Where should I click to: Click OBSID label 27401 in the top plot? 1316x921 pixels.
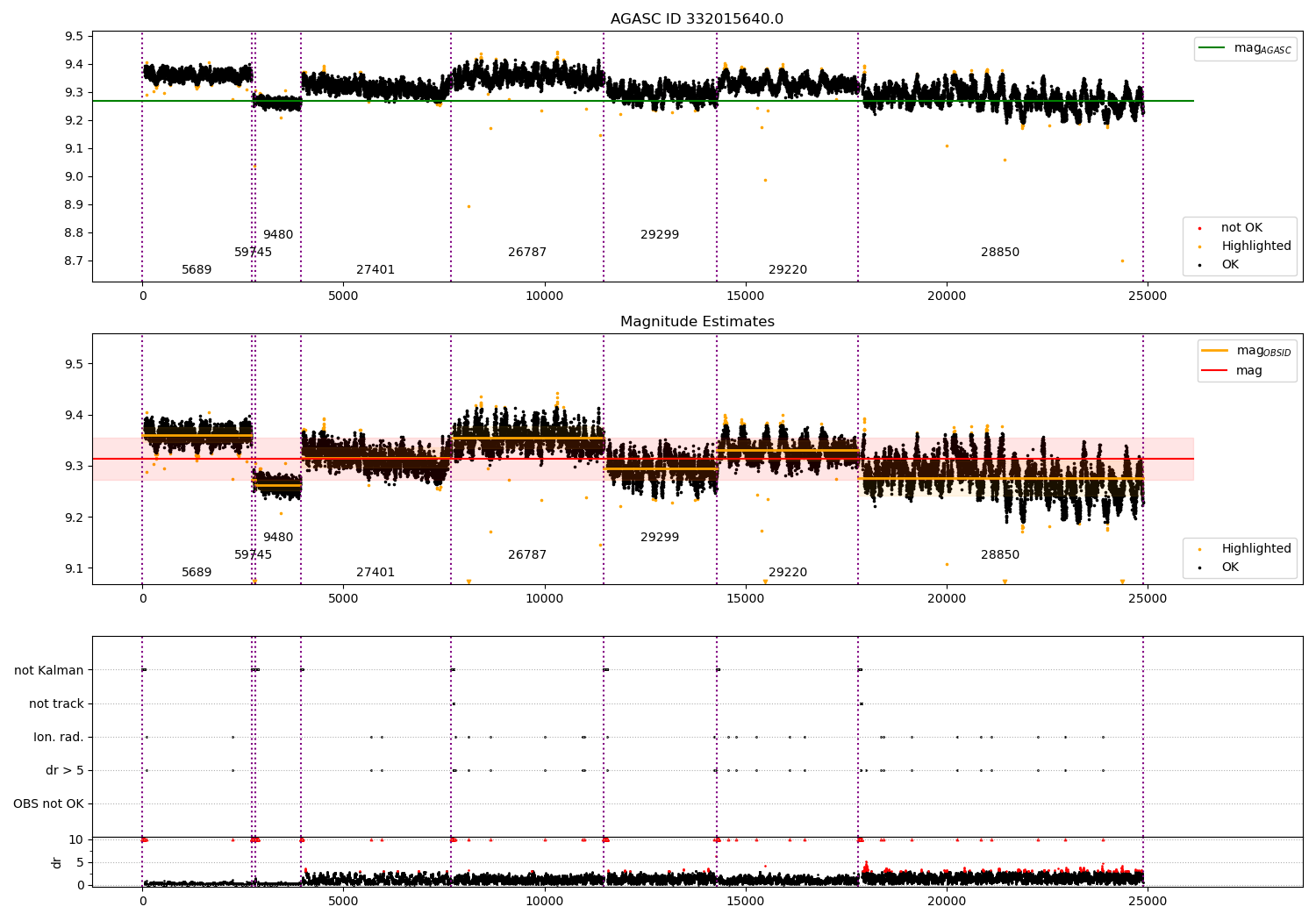(x=375, y=270)
